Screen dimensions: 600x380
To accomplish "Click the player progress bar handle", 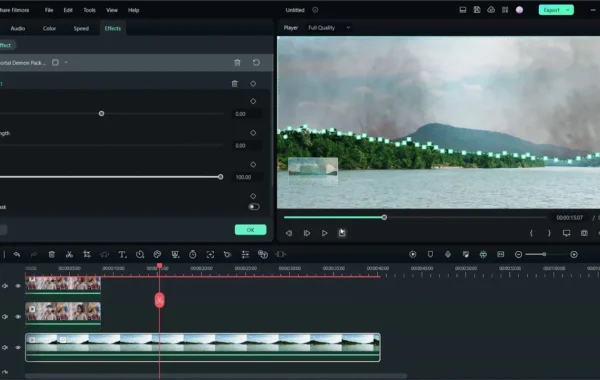I will 384,217.
